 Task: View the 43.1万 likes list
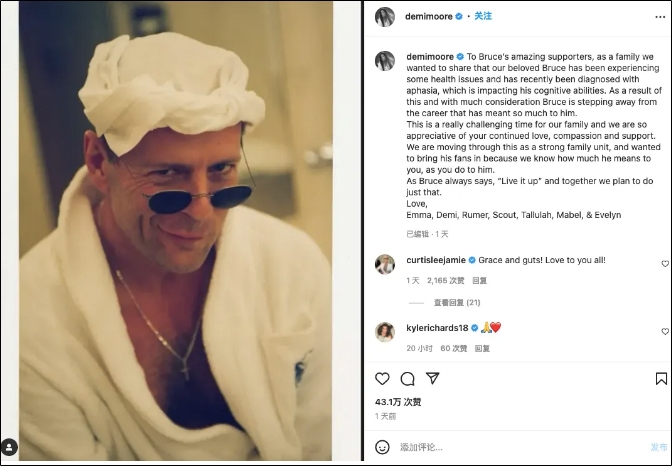coord(398,402)
